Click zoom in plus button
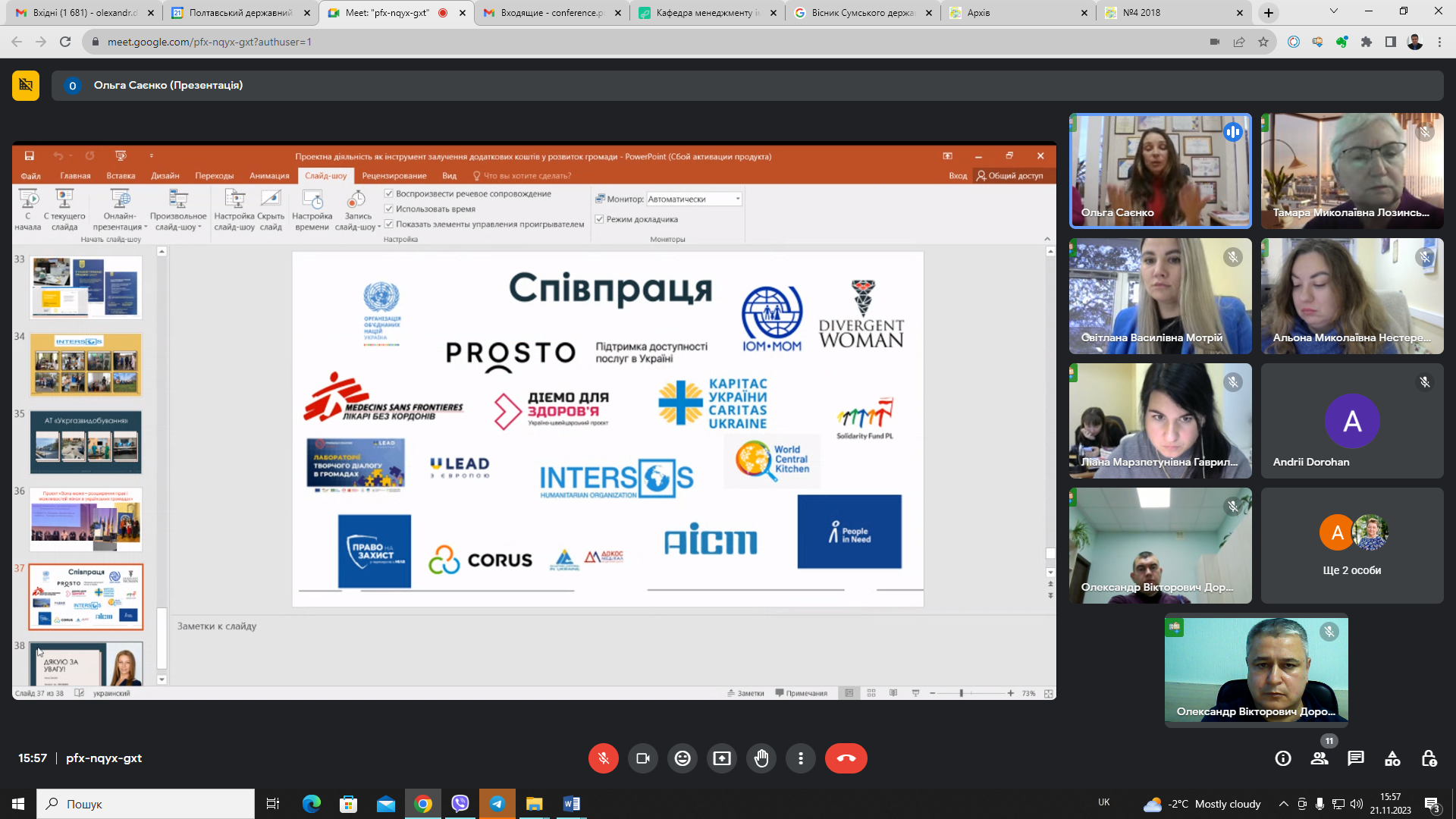Viewport: 1456px width, 819px height. [1011, 694]
